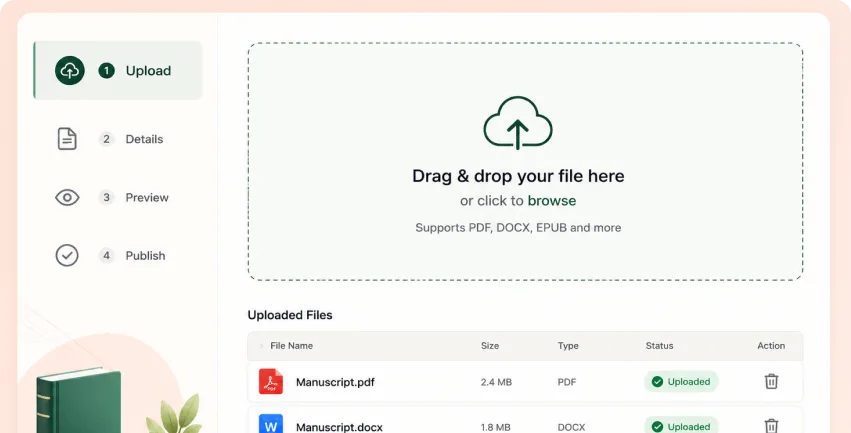Open the Upload step
Screen dimensions: 851x433
point(118,71)
